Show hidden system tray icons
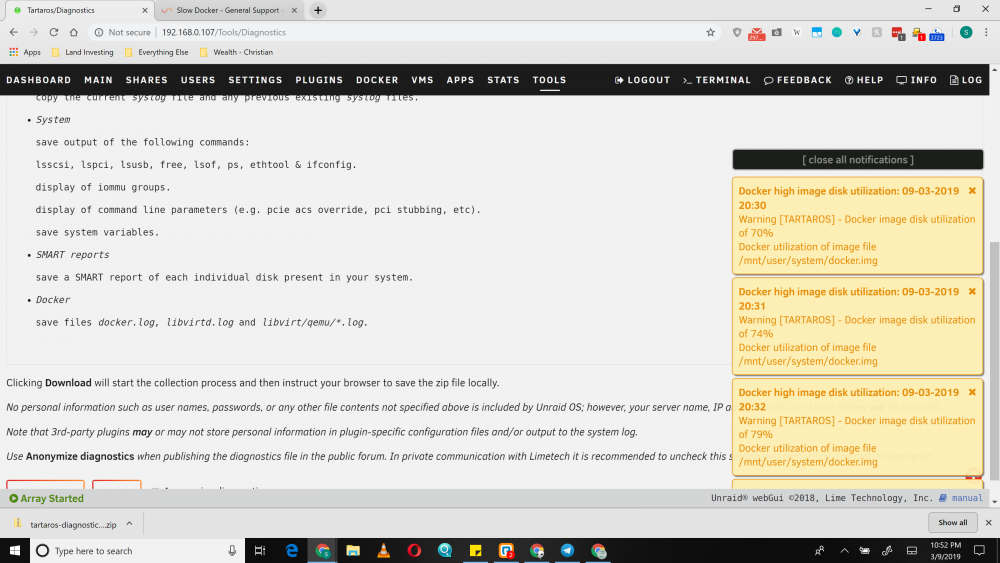Screen dimensions: 1000x563 (844, 550)
